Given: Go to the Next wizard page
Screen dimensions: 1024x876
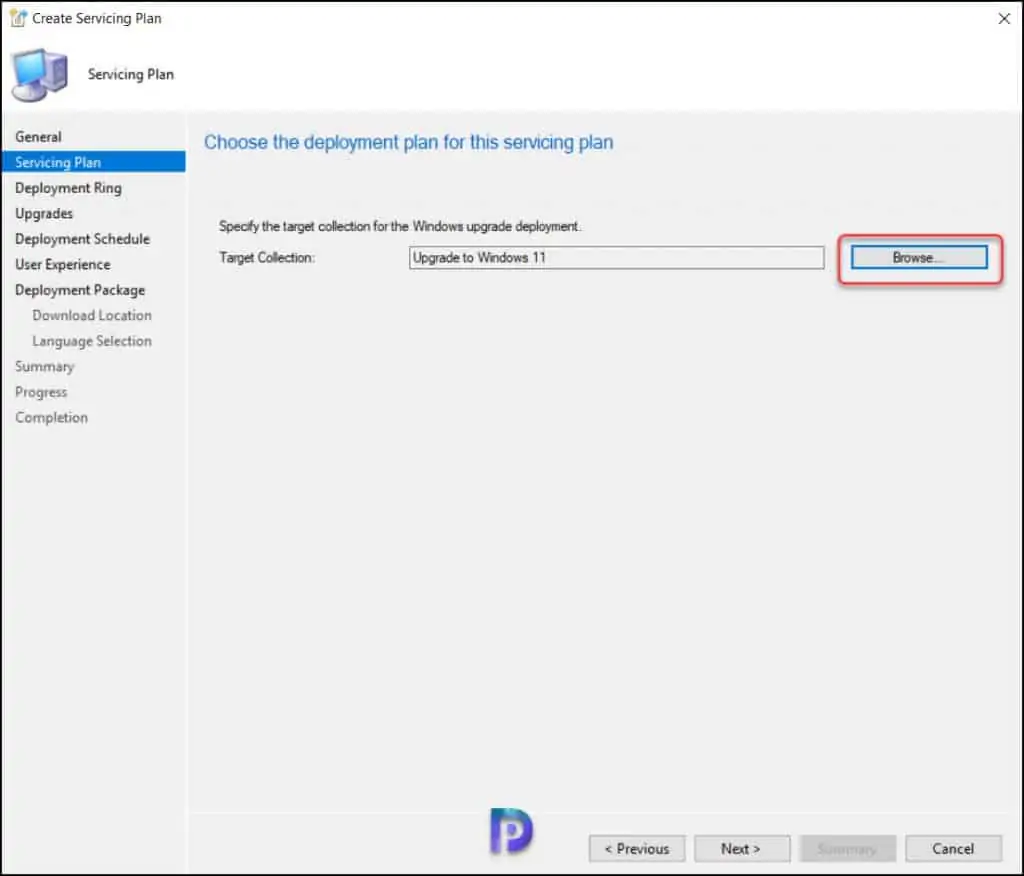Looking at the screenshot, I should (x=742, y=849).
